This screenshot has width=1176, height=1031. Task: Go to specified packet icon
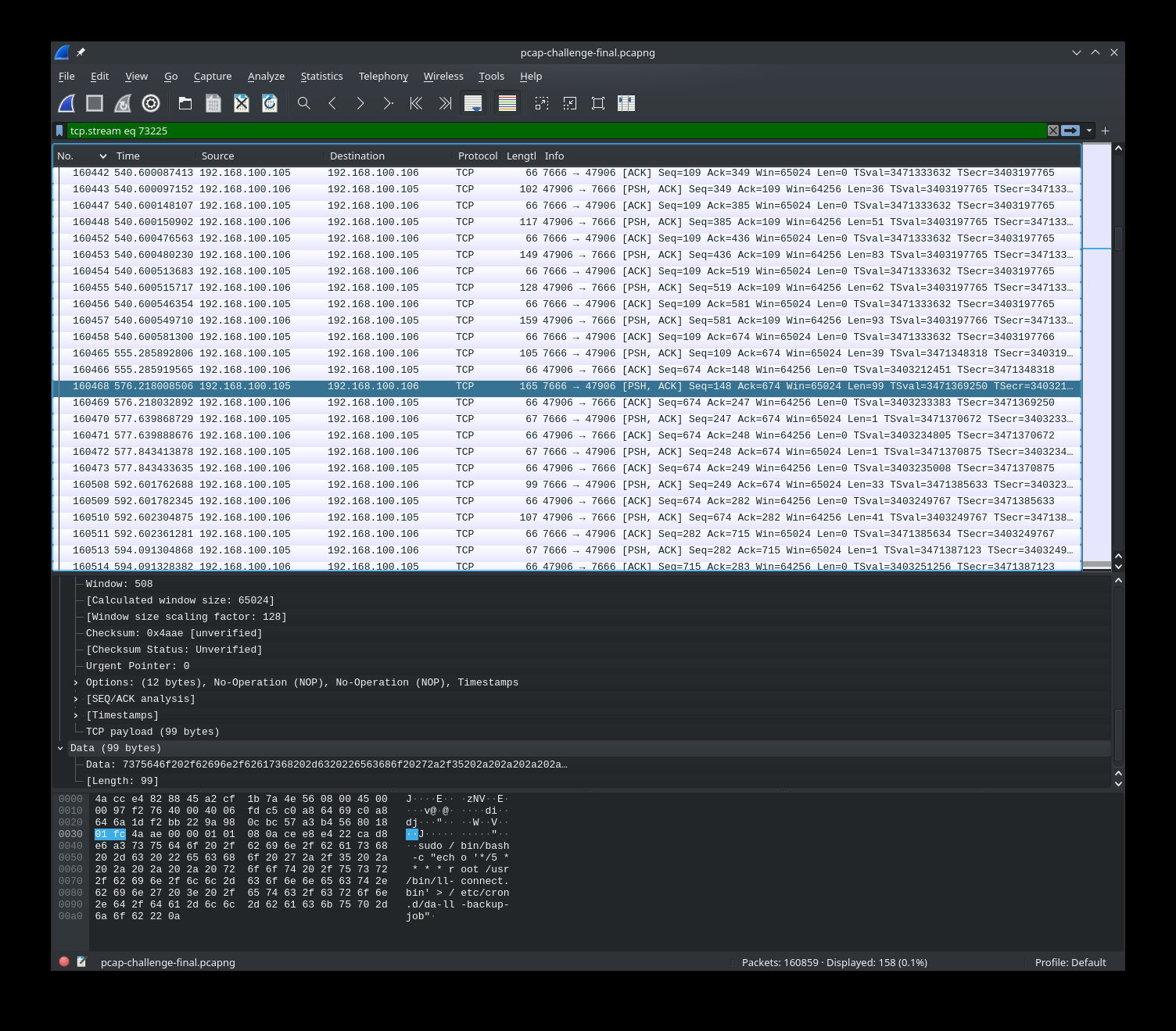[x=389, y=103]
